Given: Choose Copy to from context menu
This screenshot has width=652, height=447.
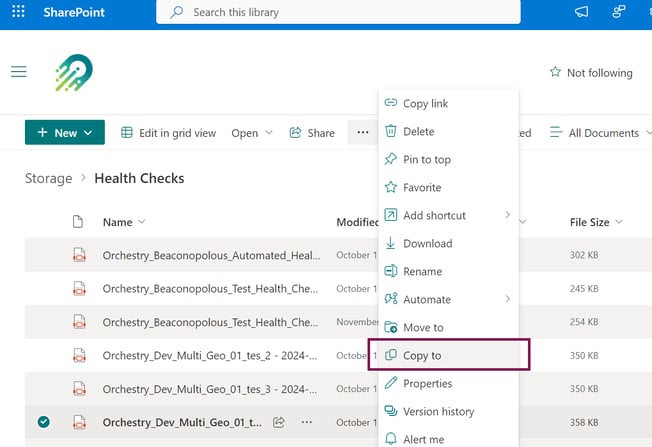Looking at the screenshot, I should point(421,355).
